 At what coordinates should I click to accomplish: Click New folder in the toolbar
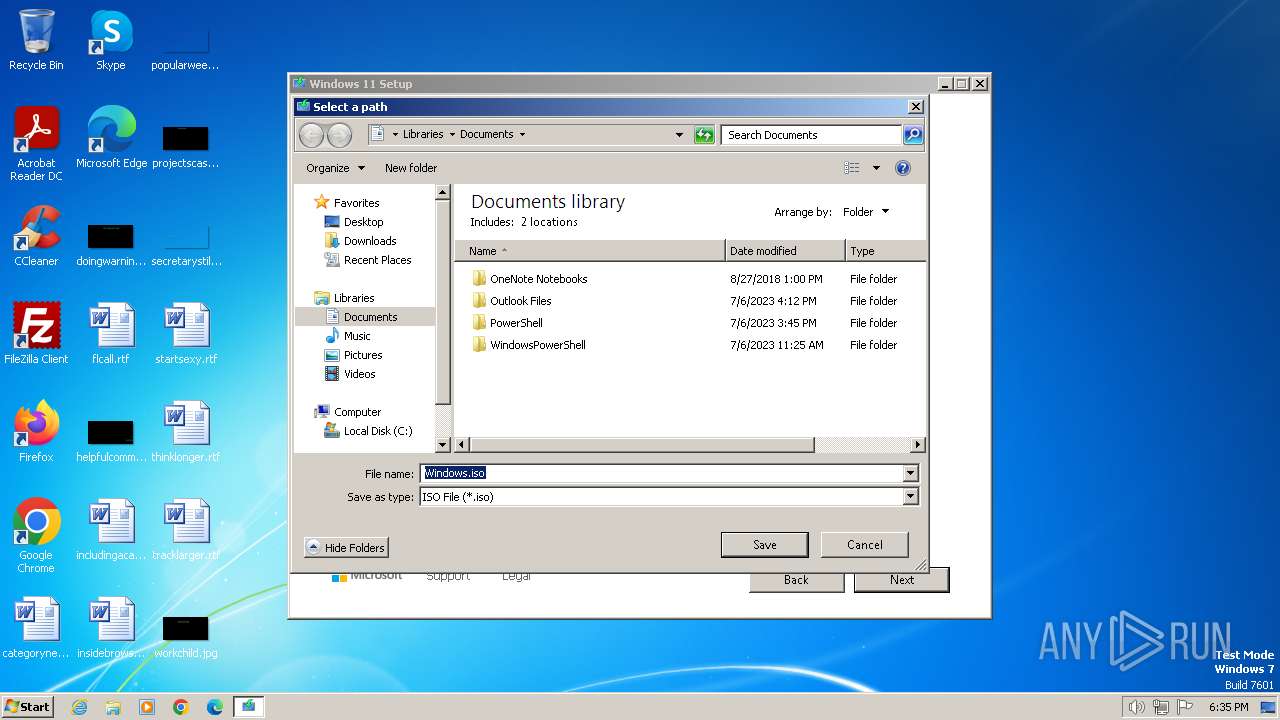click(411, 168)
